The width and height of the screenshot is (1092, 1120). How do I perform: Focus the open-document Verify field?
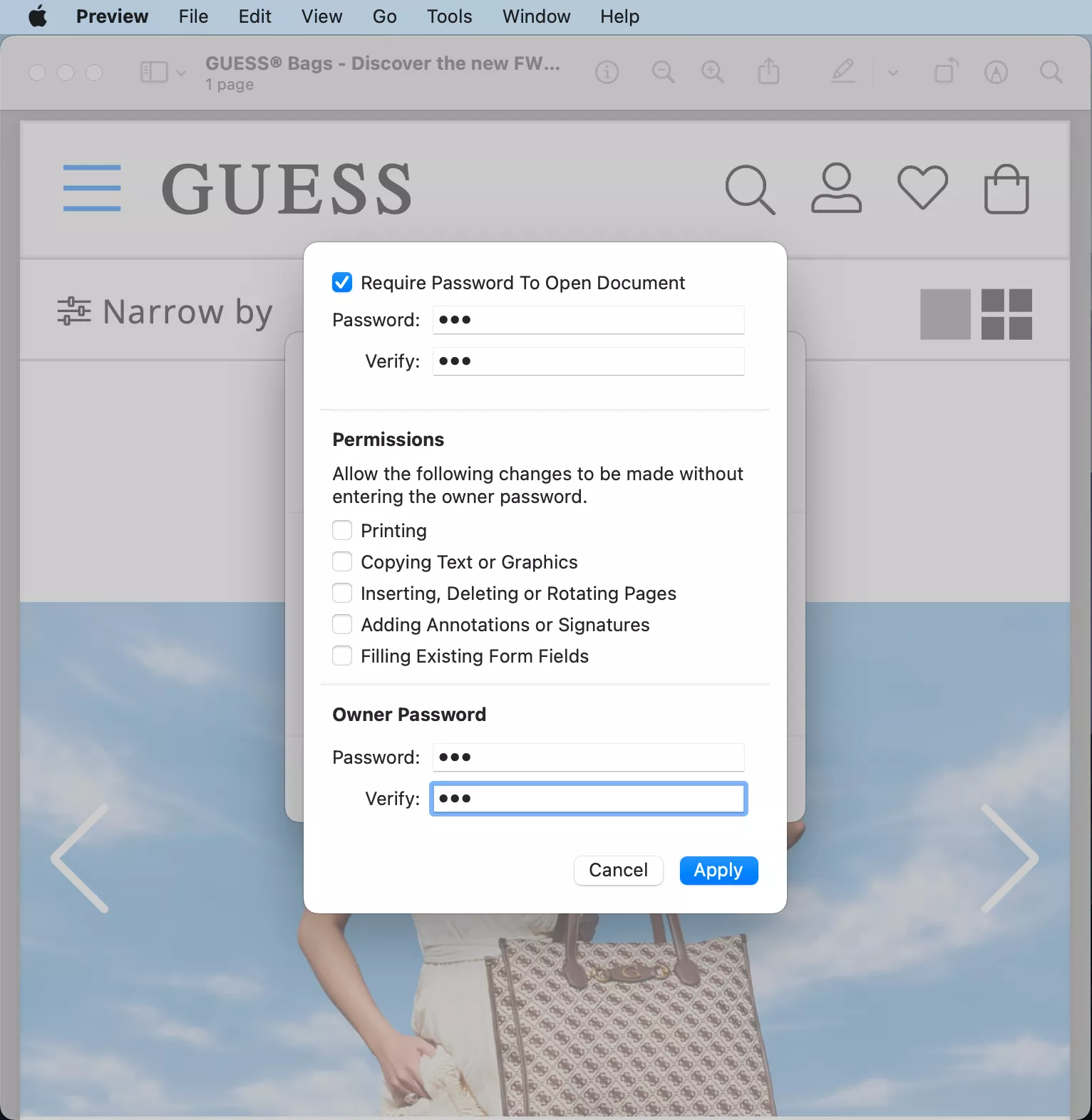pos(588,361)
